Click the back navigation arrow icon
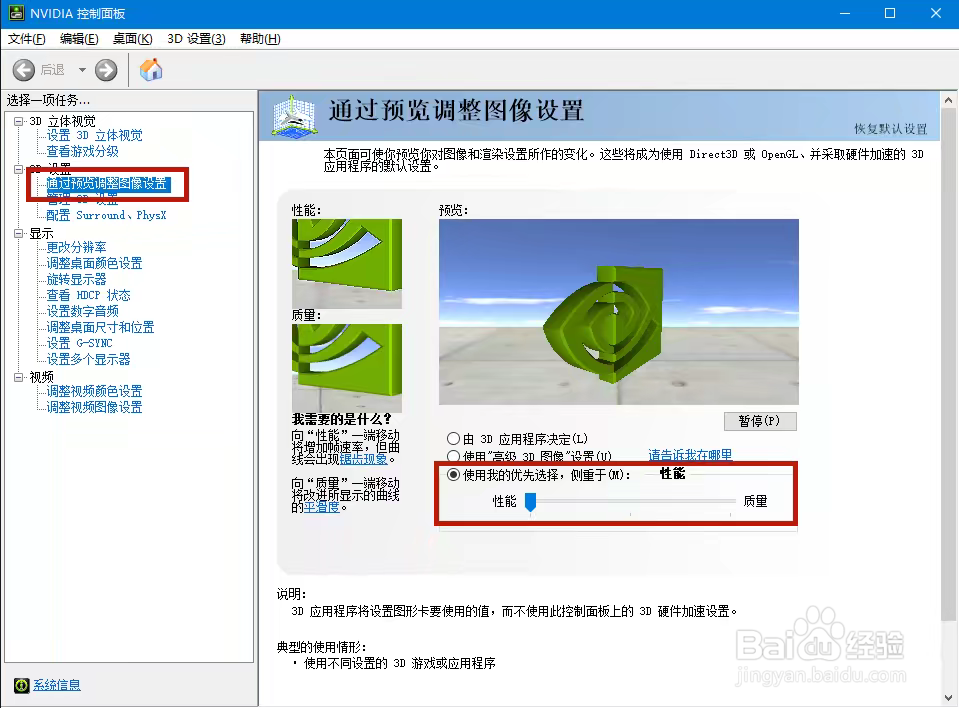Screen dimensions: 959x708 (23, 70)
